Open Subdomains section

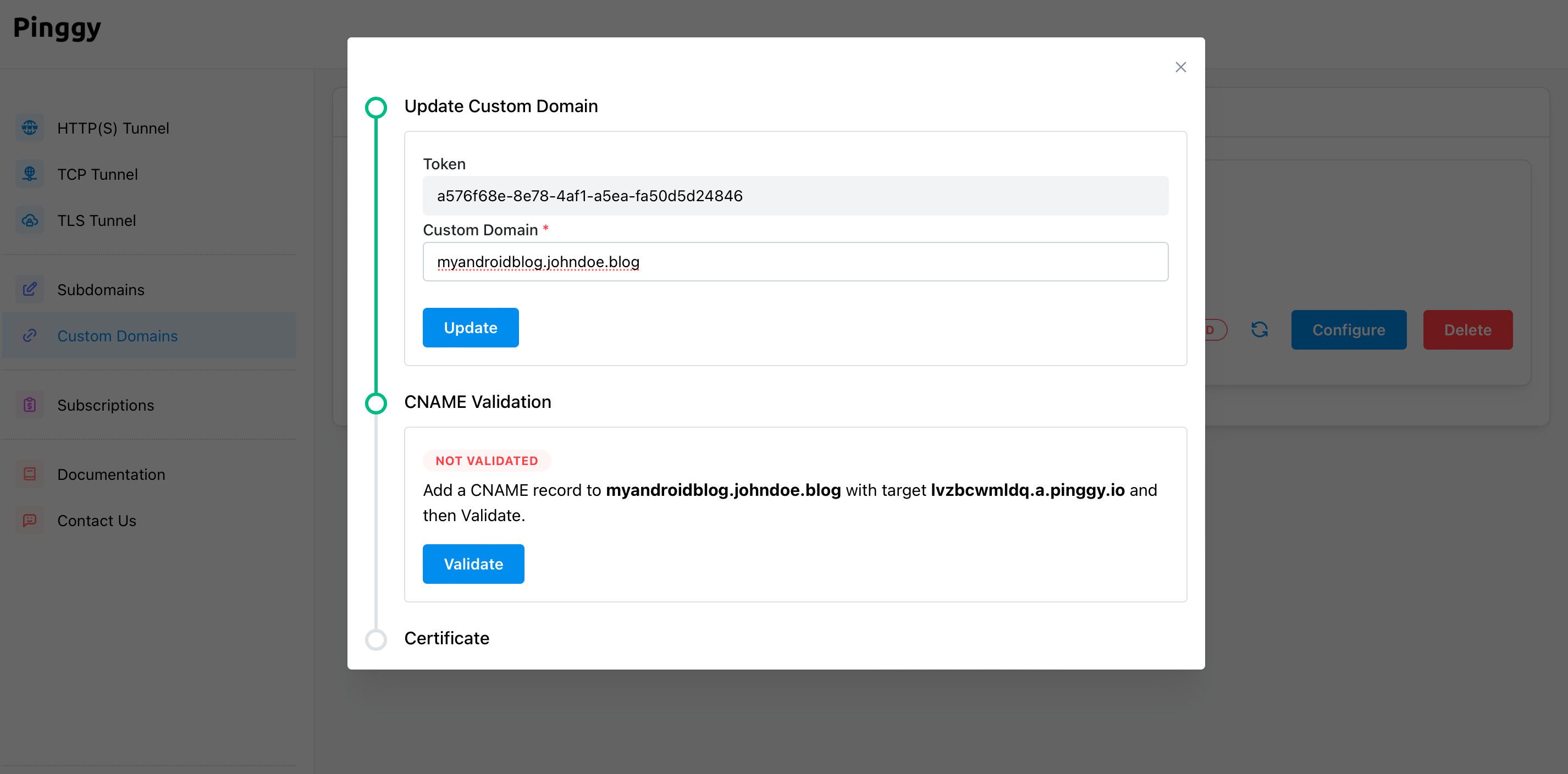[x=149, y=290]
